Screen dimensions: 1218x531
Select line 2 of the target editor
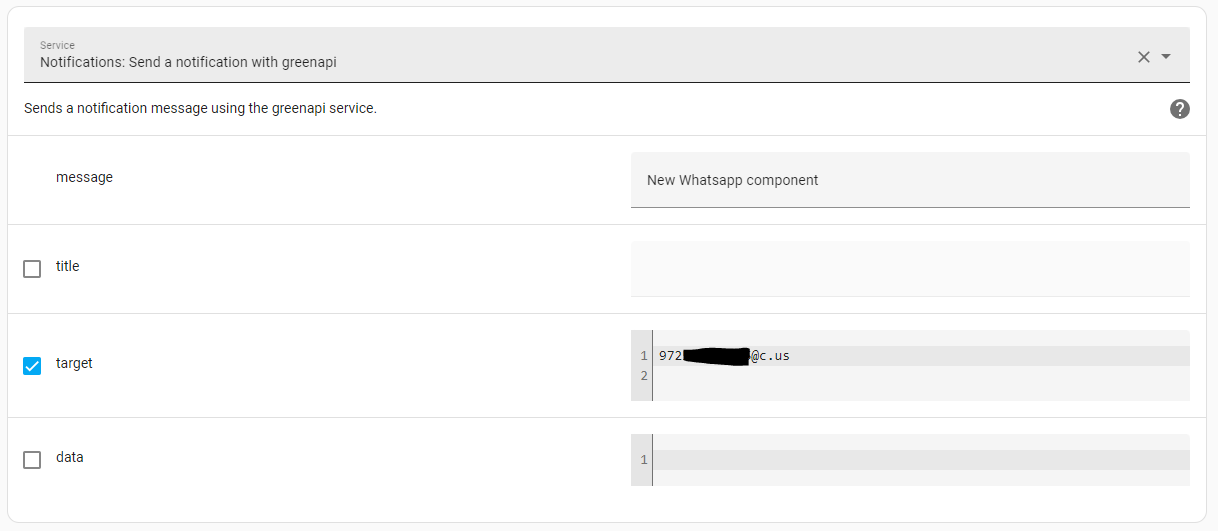coord(921,376)
